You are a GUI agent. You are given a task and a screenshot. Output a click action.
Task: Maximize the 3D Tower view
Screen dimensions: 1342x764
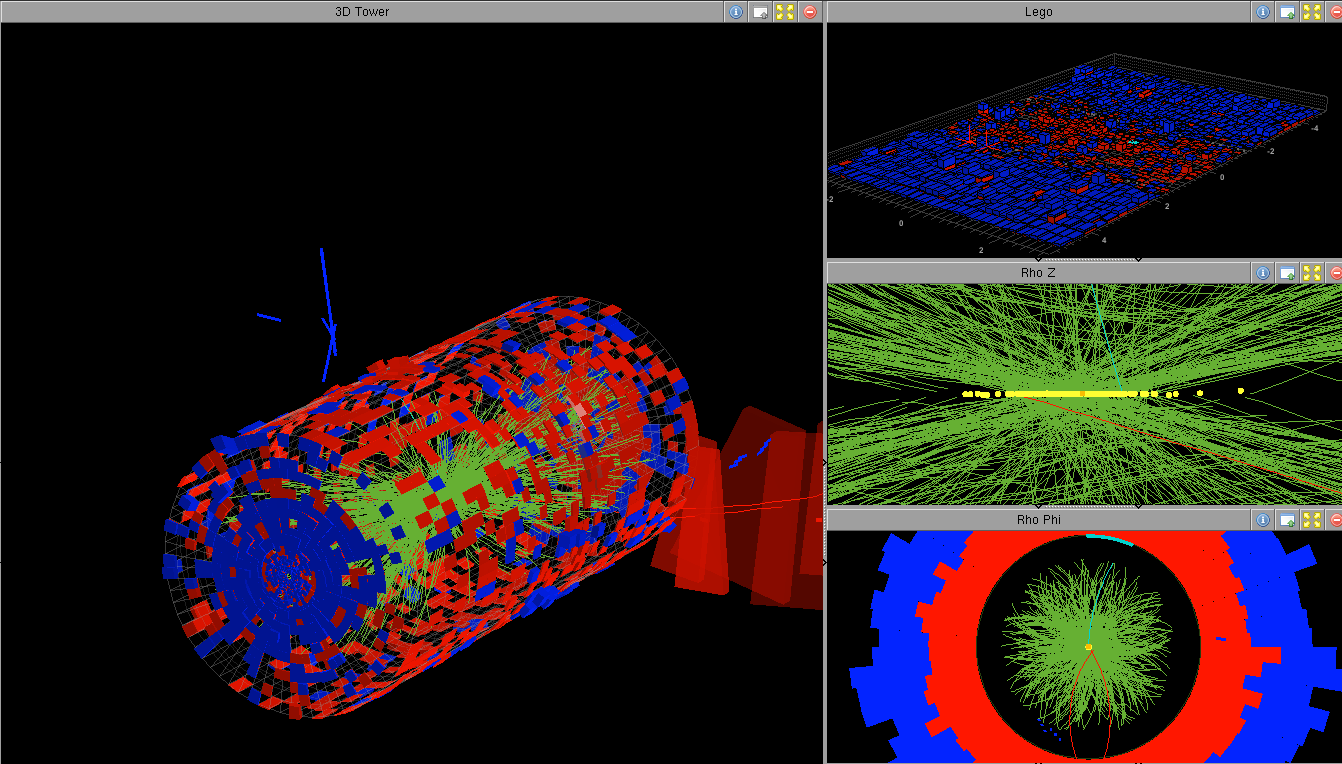785,12
